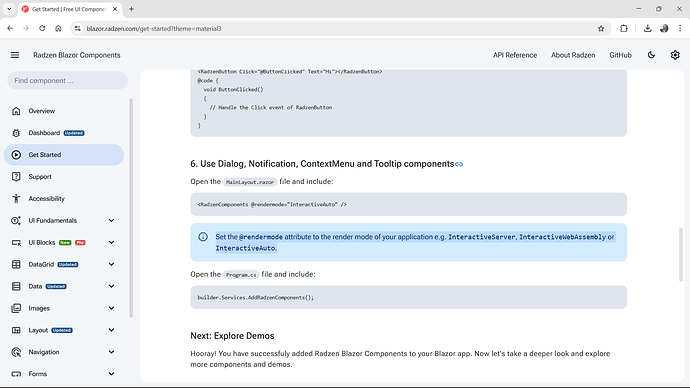Open the browser extensions puzzle icon
Viewport: 690px width, 388px height.
(x=624, y=29)
